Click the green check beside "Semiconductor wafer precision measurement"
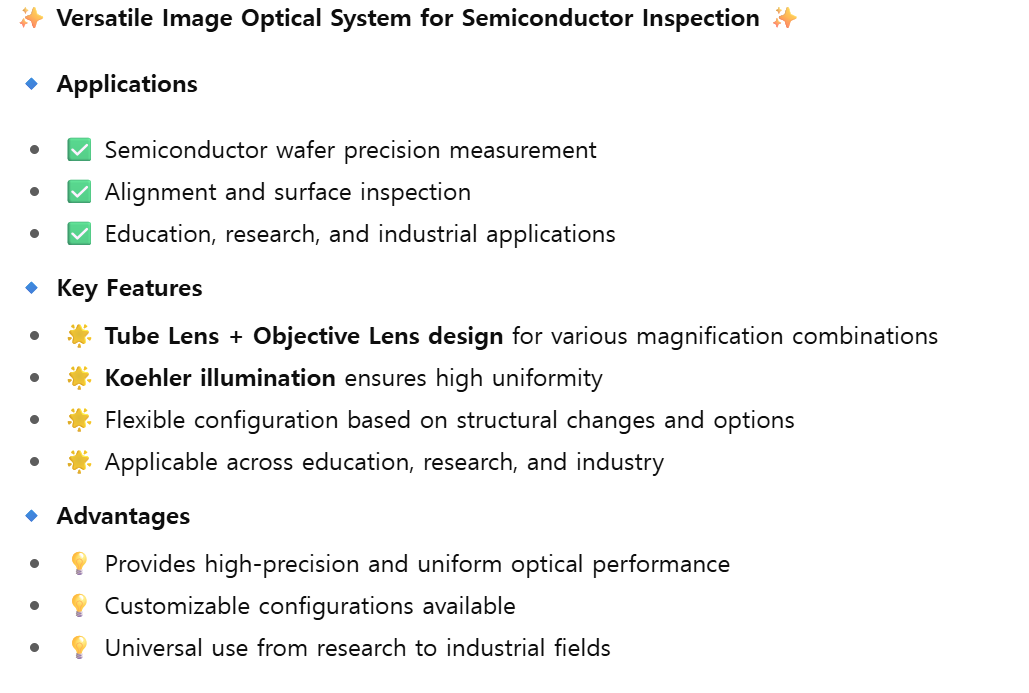1029x693 pixels. [x=79, y=150]
